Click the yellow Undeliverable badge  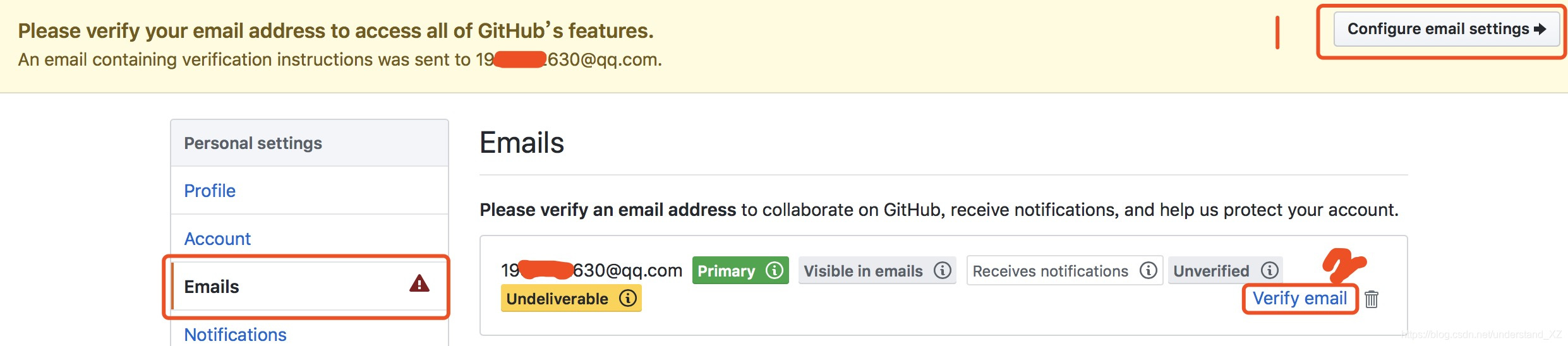(571, 298)
